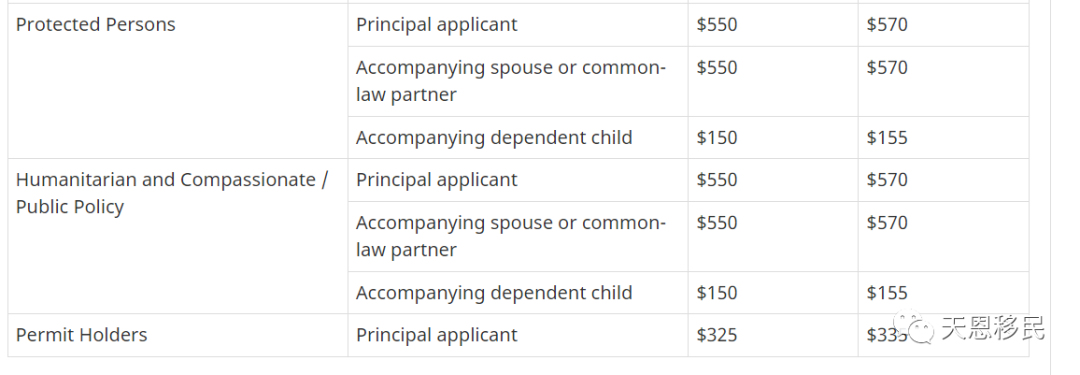Select $550 fee for Humanitarian principal applicant

pos(717,180)
